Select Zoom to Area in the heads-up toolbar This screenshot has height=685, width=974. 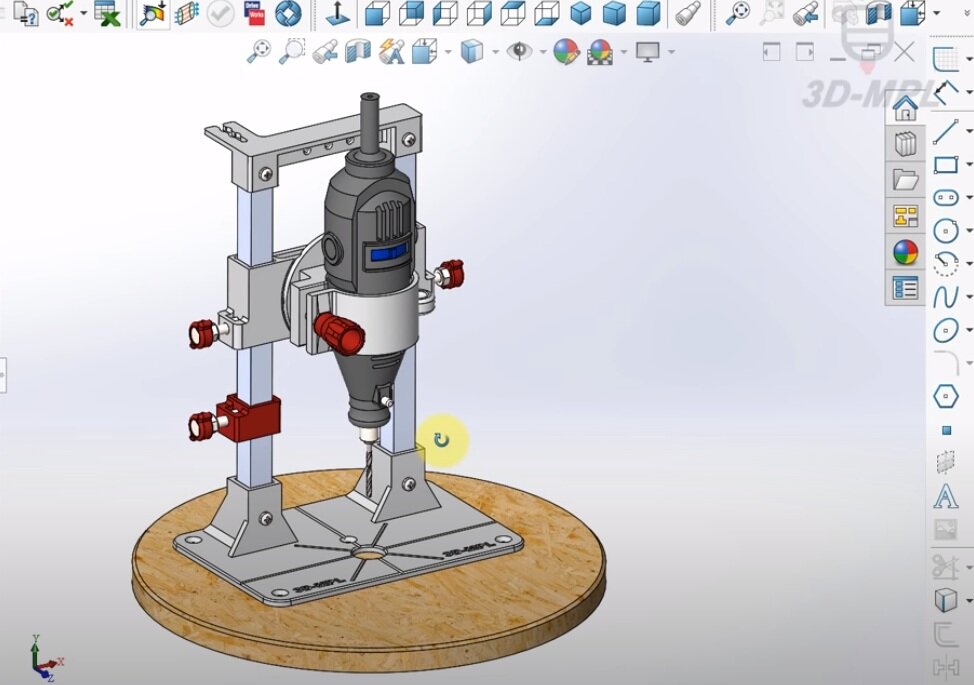[292, 52]
